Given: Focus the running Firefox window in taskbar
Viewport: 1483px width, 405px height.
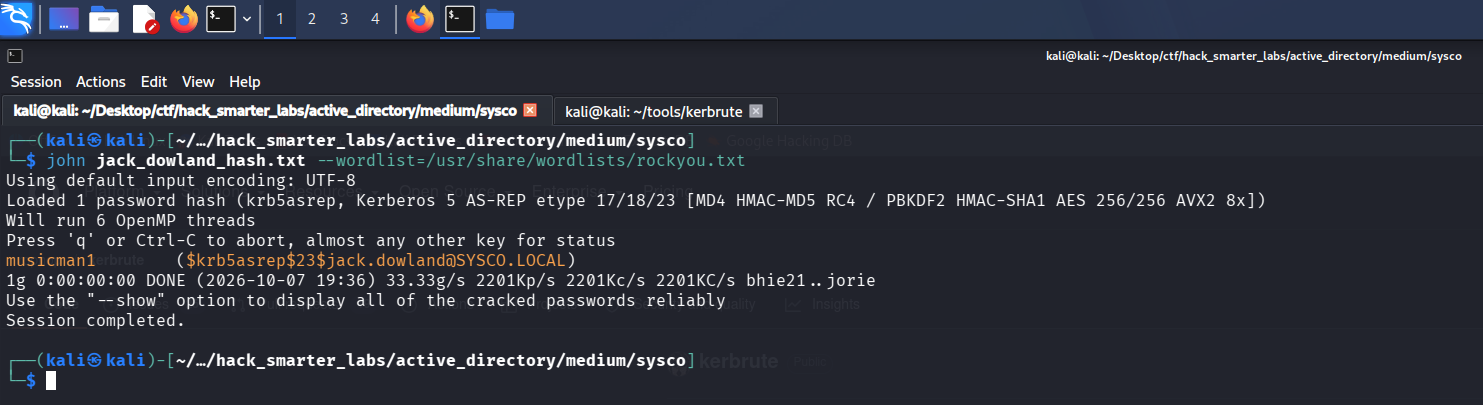Looking at the screenshot, I should 420,19.
